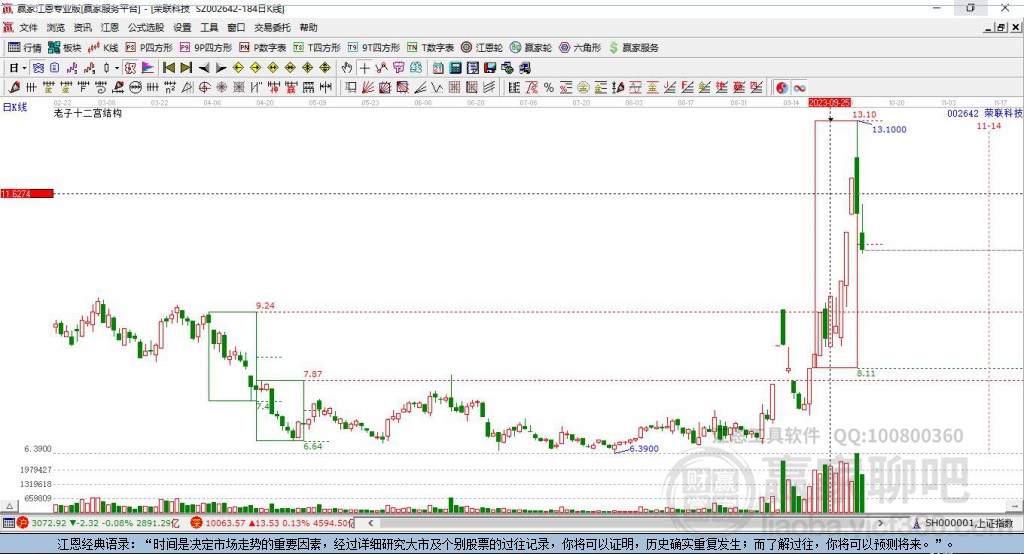The width and height of the screenshot is (1024, 554).
Task: Select the last yellow diamond arrow icon
Action: coord(325,68)
